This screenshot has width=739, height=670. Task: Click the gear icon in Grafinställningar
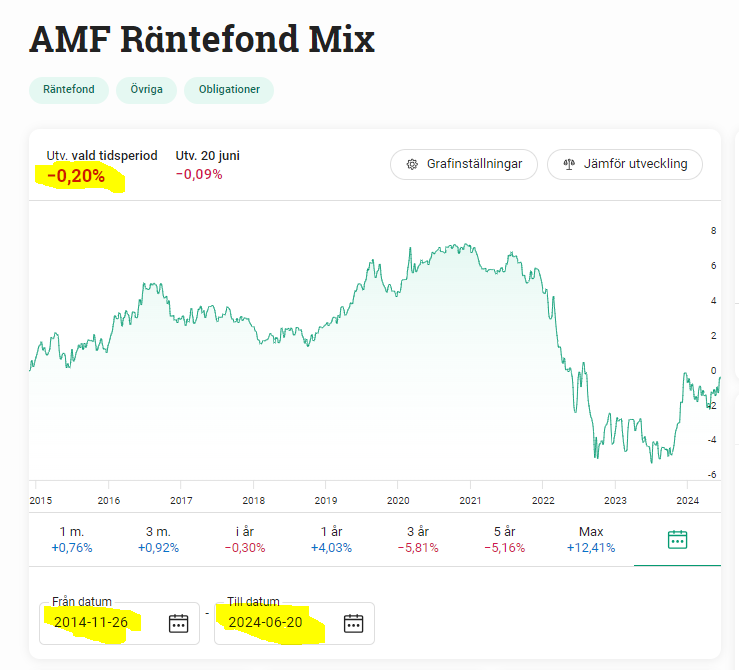[411, 164]
